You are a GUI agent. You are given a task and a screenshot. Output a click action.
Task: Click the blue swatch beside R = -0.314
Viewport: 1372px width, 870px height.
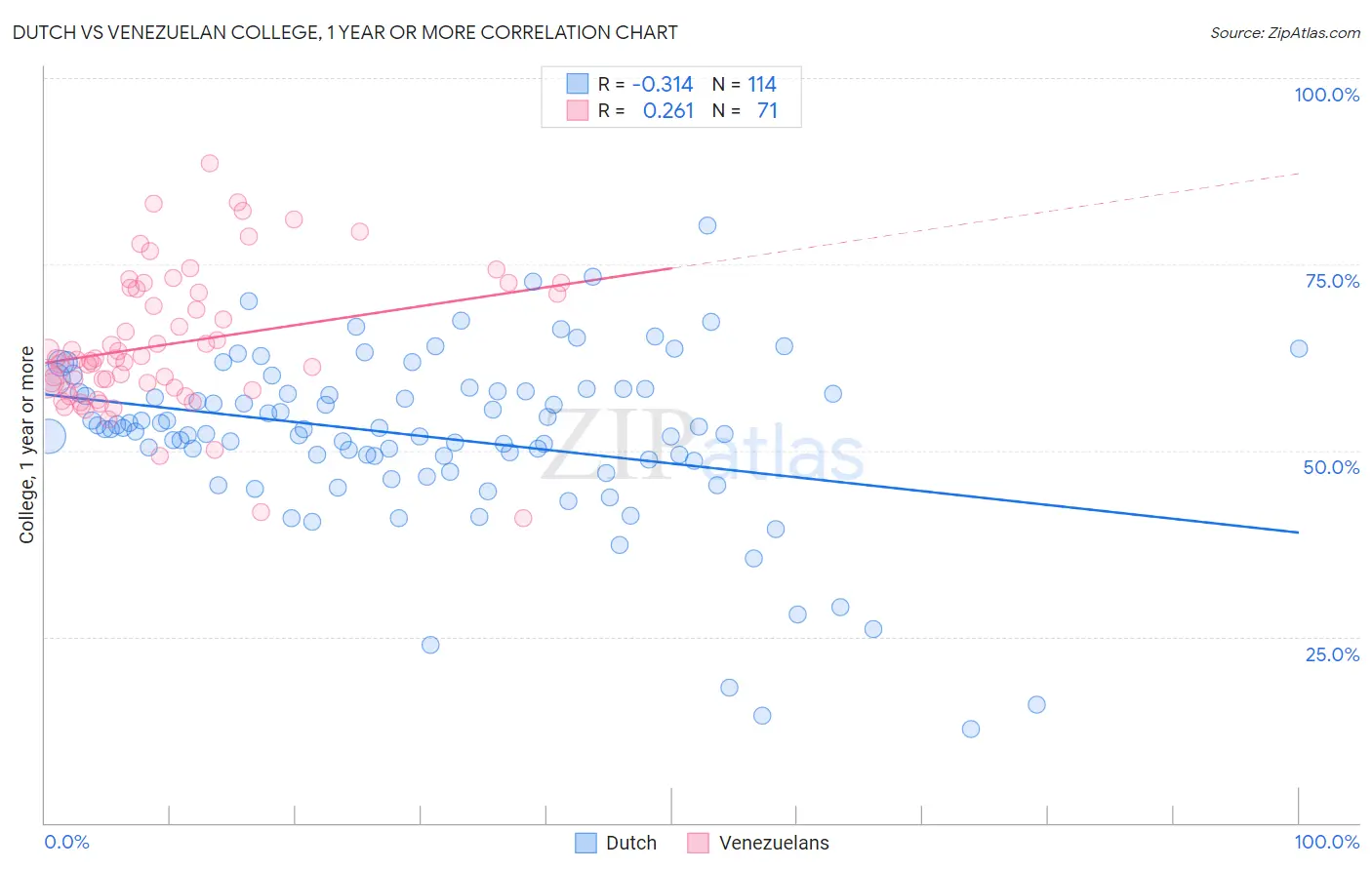578,84
